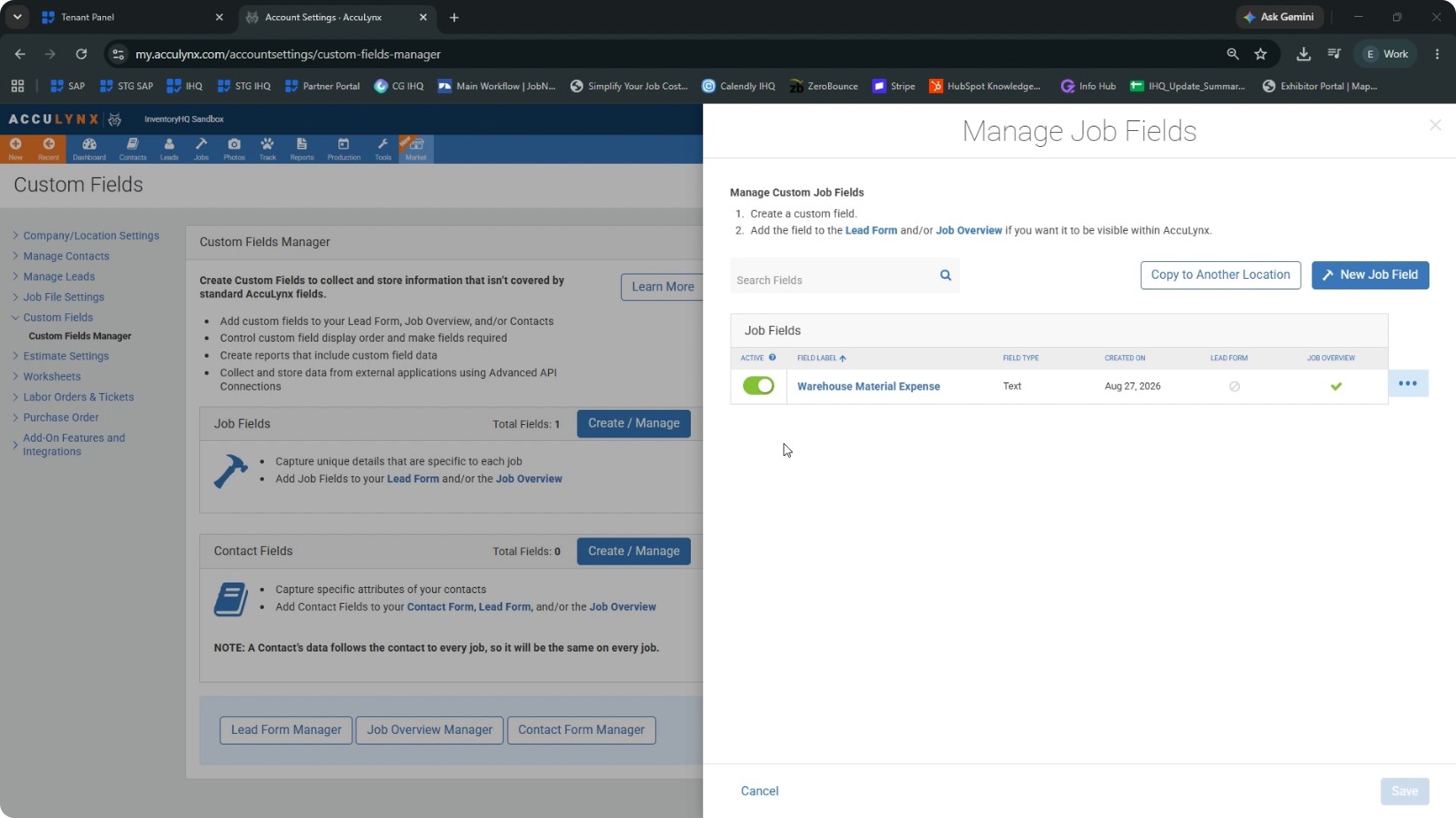Open the Contact Form Manager button
This screenshot has width=1456, height=818.
(x=581, y=730)
